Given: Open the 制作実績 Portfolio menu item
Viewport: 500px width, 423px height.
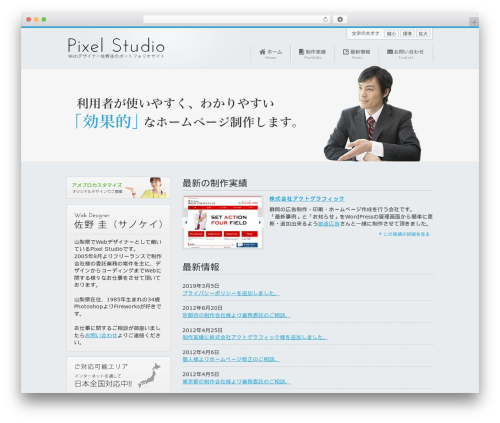Looking at the screenshot, I should click(x=312, y=54).
